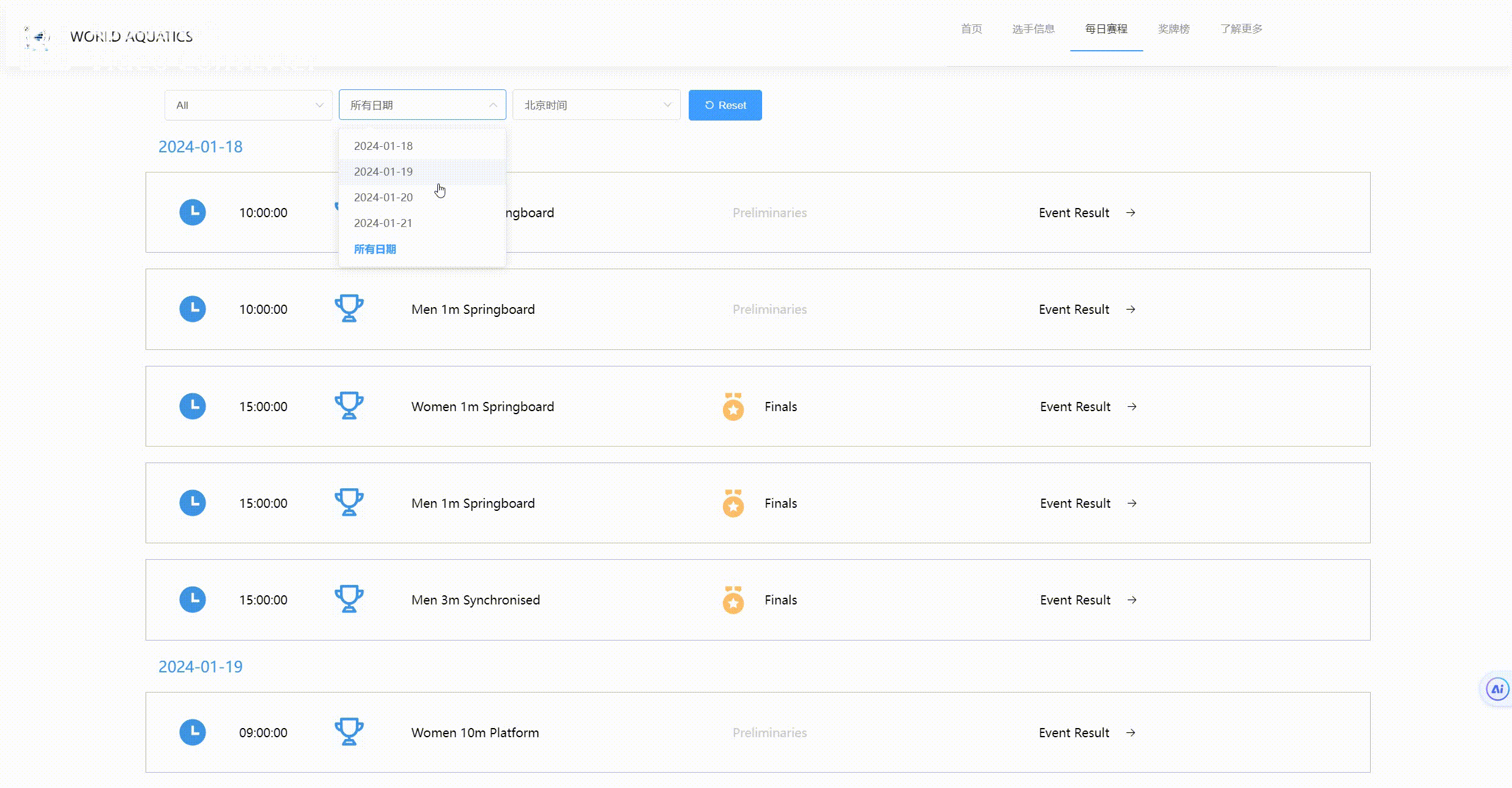Click the AI assistant floating icon
This screenshot has width=1512, height=788.
coord(1497,689)
